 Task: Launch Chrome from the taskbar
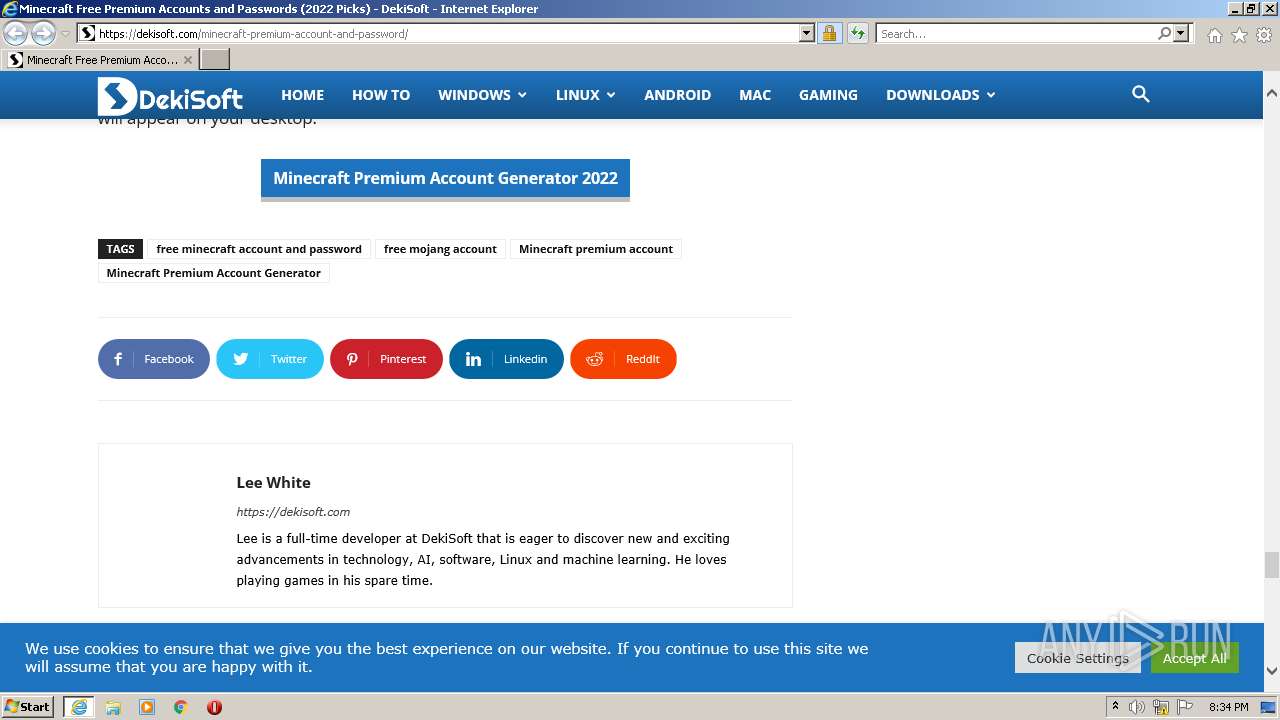(x=181, y=707)
